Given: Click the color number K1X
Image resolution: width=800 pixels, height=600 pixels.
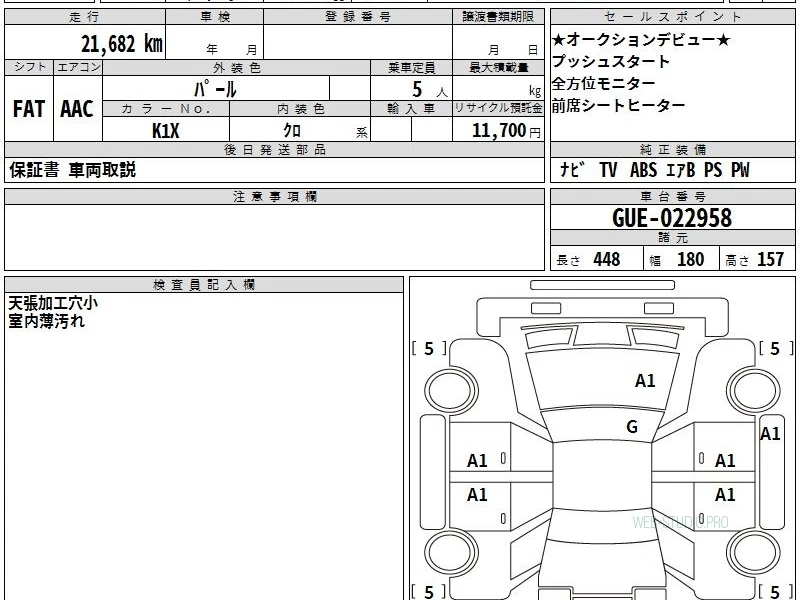Looking at the screenshot, I should (x=166, y=131).
